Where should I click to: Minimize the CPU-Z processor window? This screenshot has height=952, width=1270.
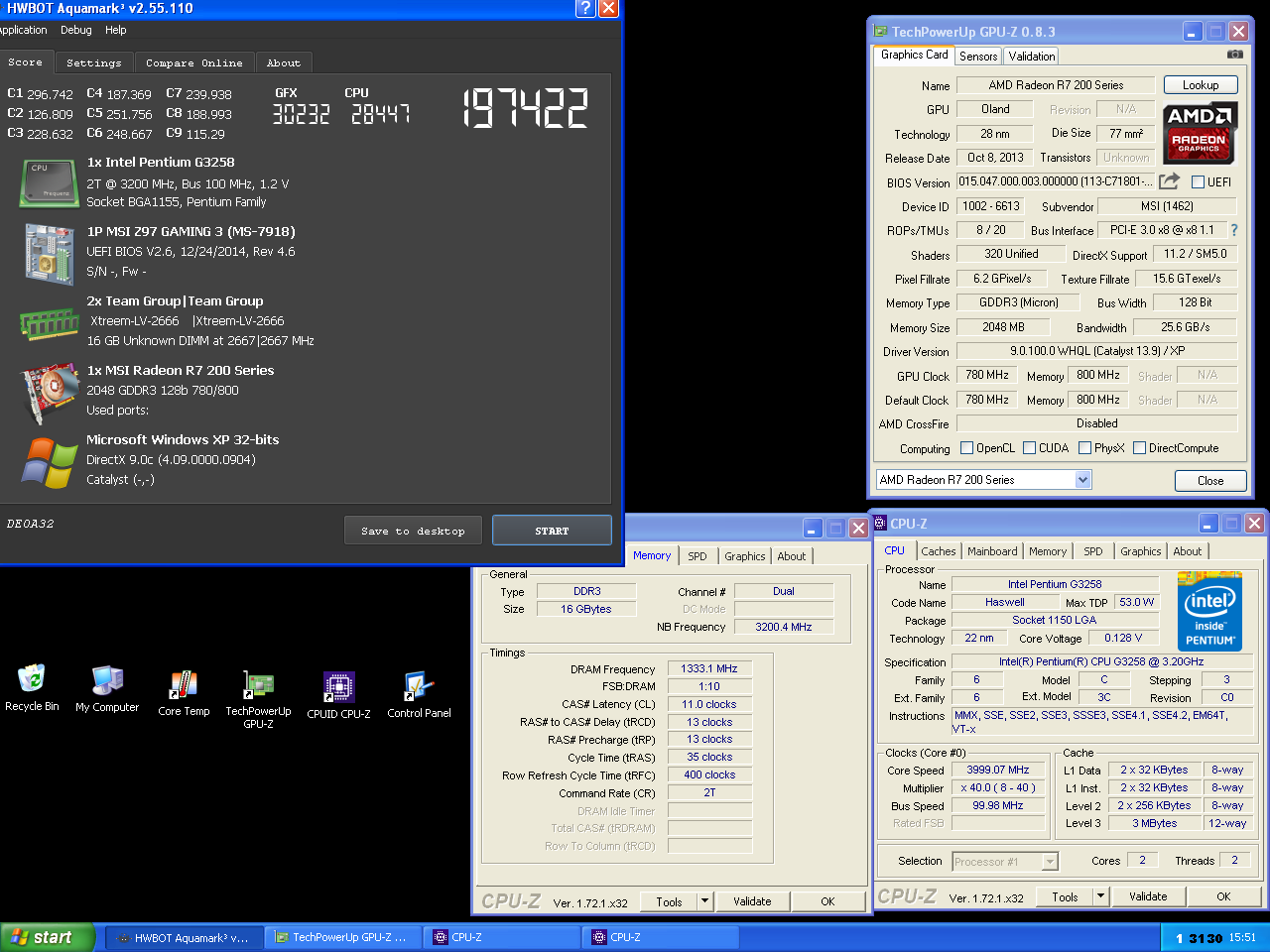point(1208,523)
